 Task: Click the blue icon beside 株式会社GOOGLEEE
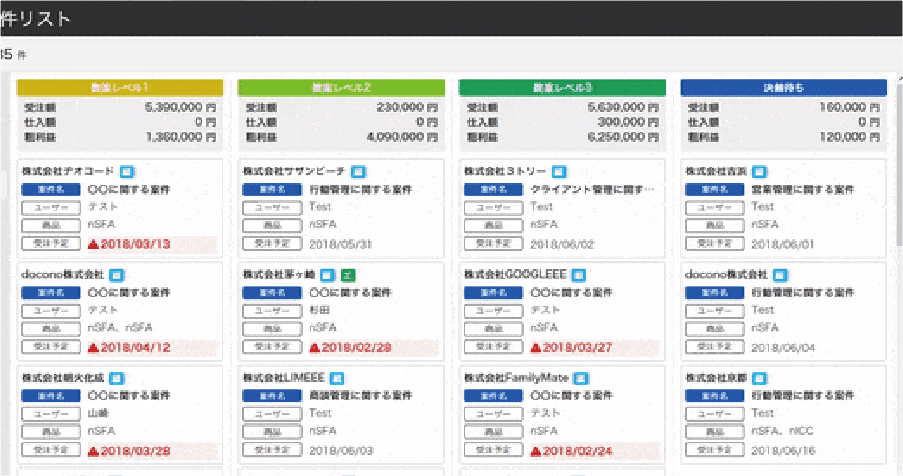click(x=579, y=274)
